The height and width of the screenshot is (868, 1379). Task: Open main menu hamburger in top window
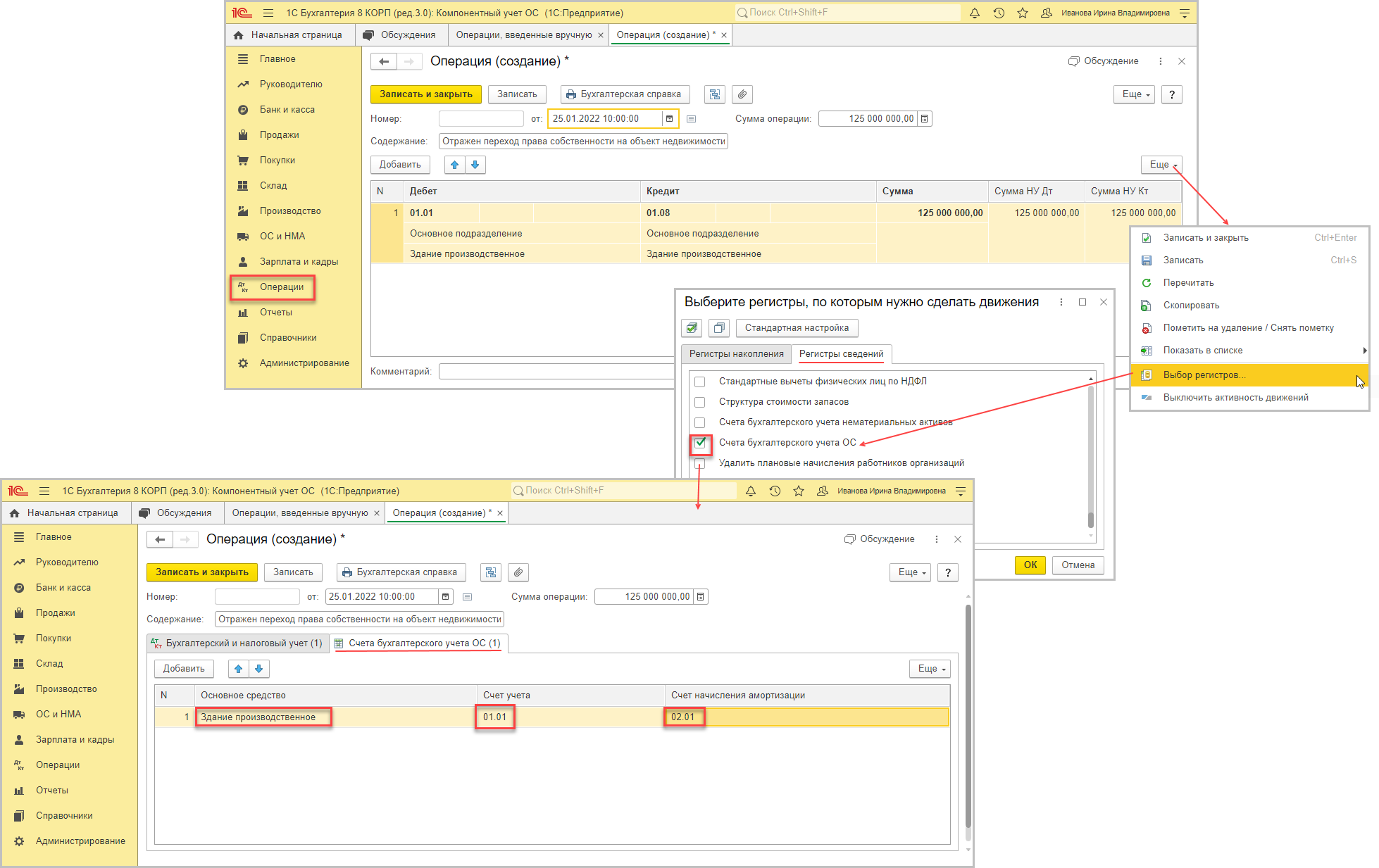click(268, 13)
